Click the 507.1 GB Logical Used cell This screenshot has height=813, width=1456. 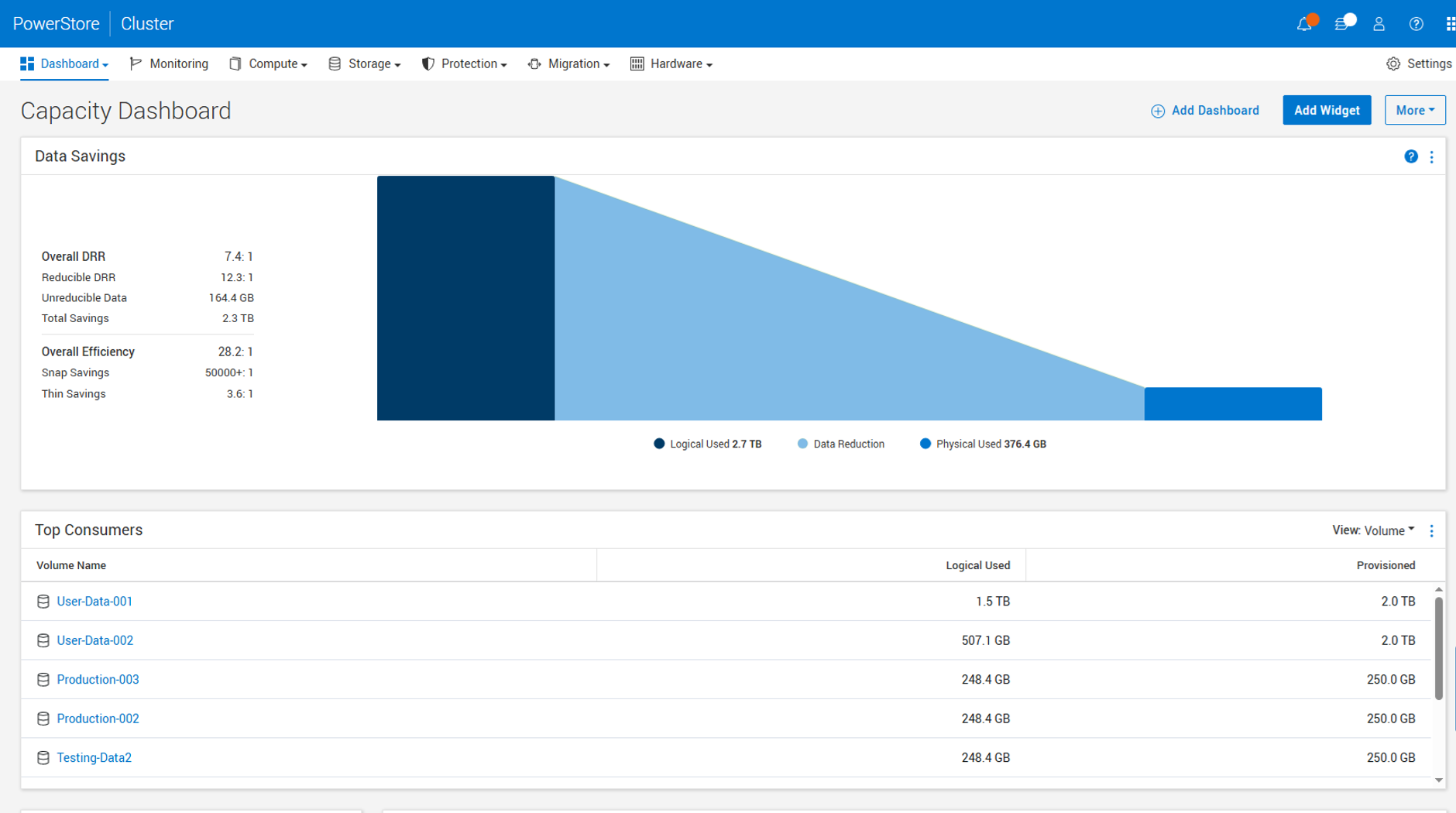tap(985, 640)
